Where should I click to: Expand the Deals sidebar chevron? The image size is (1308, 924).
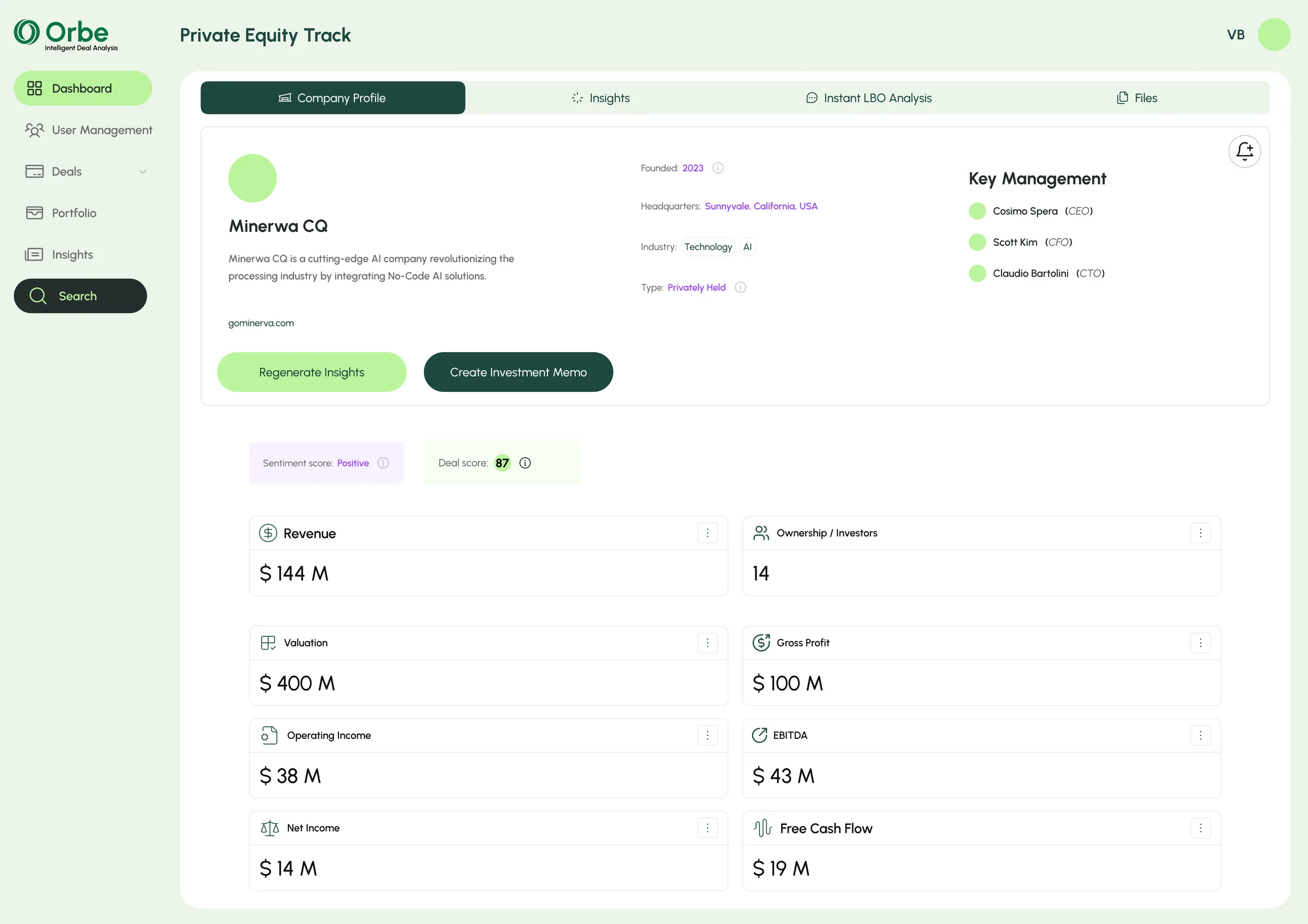[x=142, y=171]
